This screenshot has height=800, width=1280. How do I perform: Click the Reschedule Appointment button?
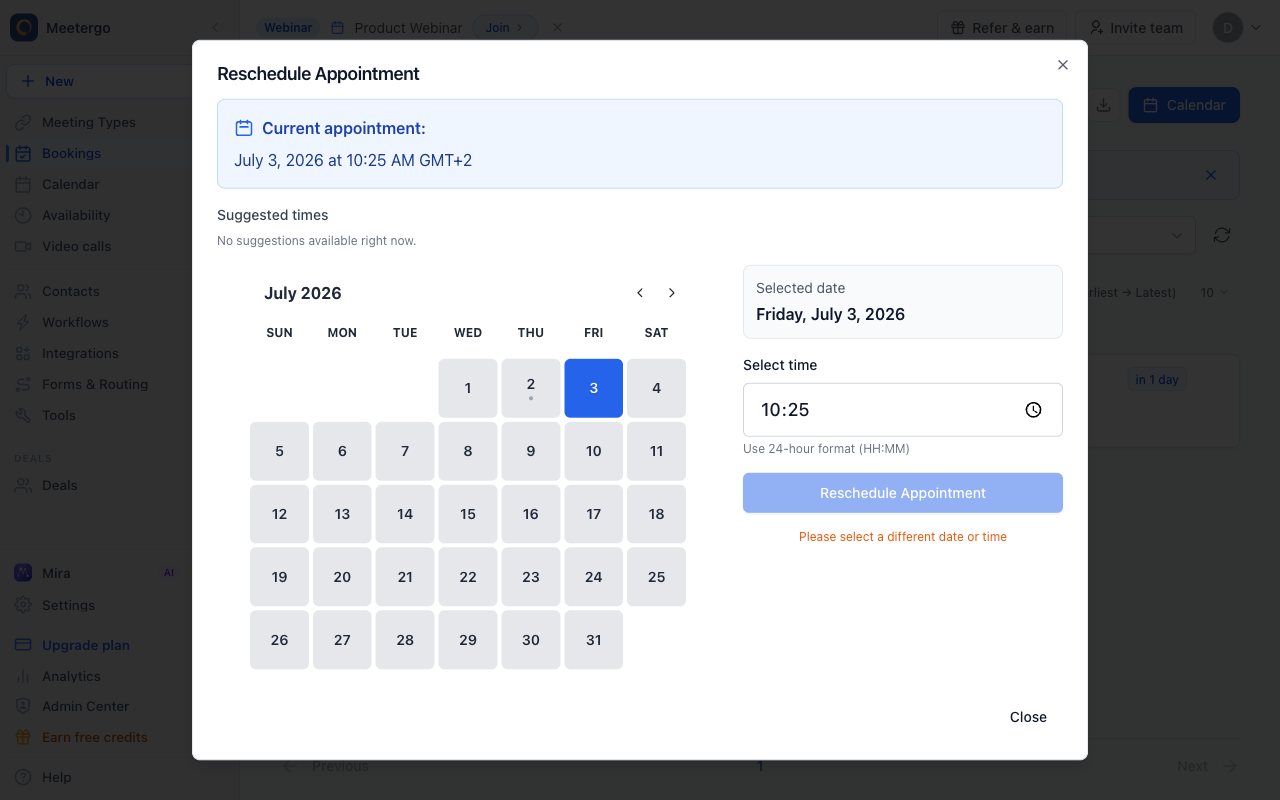903,493
